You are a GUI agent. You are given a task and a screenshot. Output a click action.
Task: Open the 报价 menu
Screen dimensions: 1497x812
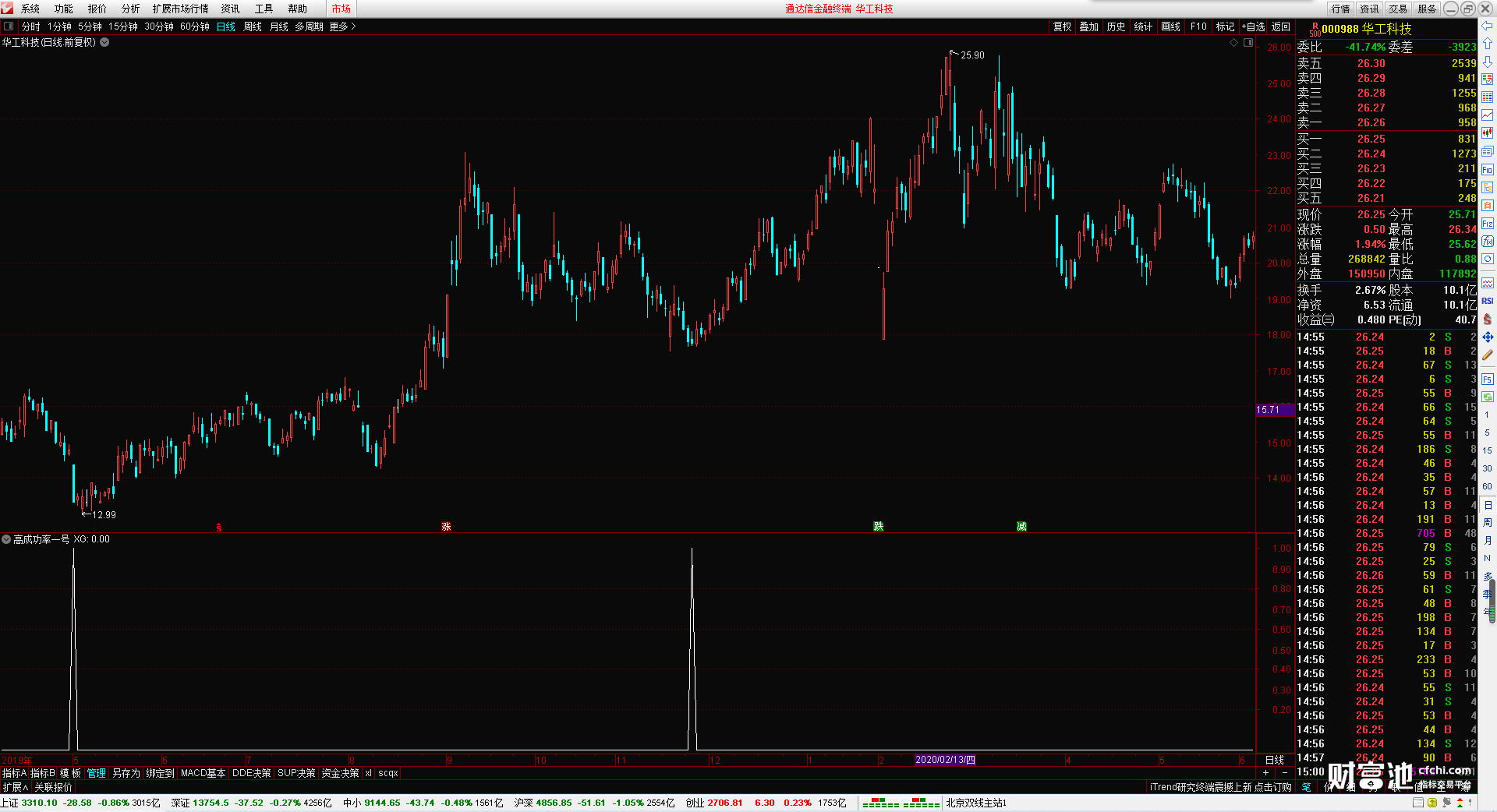click(97, 9)
